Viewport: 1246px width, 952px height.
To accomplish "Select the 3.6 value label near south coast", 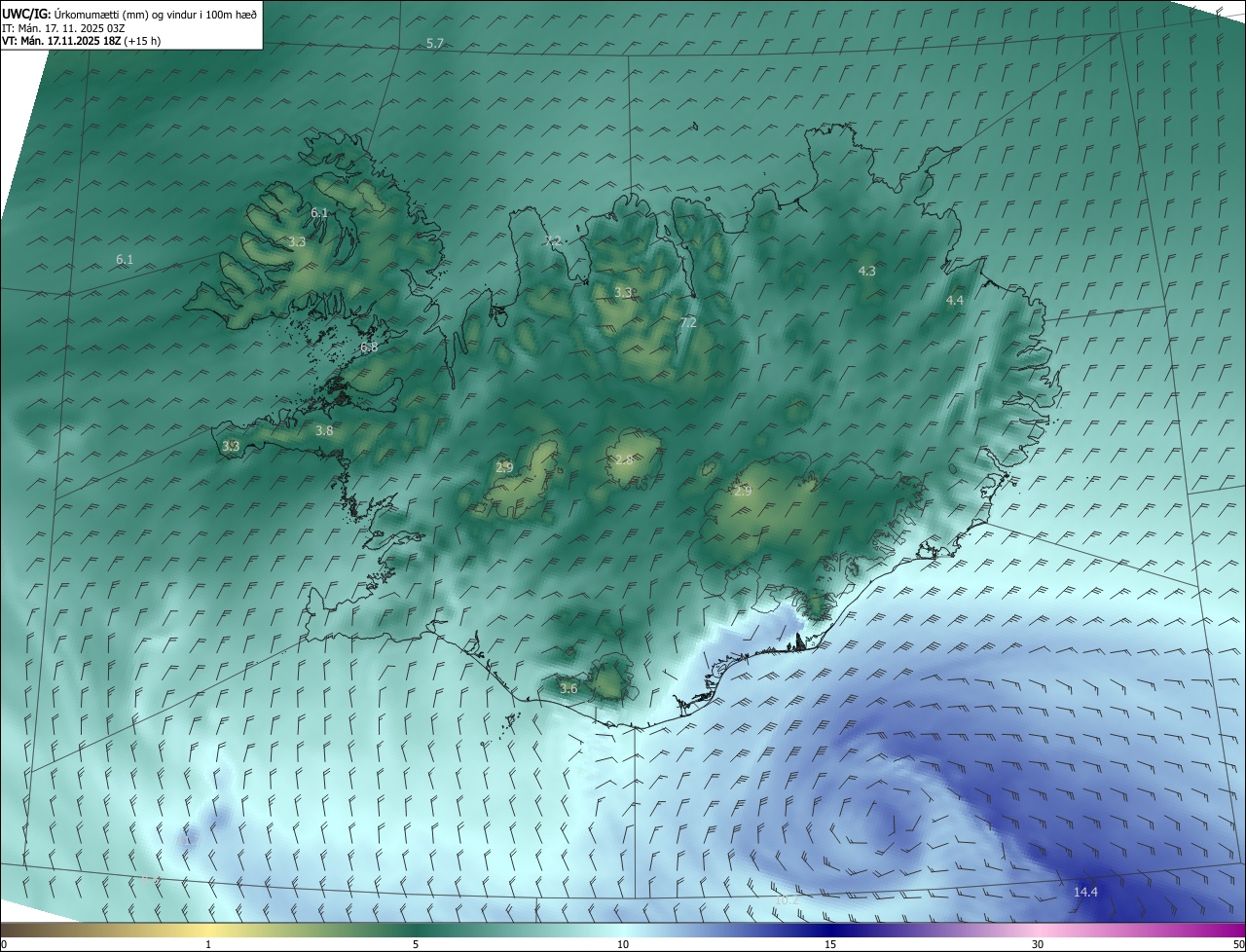I will pyautogui.click(x=568, y=688).
